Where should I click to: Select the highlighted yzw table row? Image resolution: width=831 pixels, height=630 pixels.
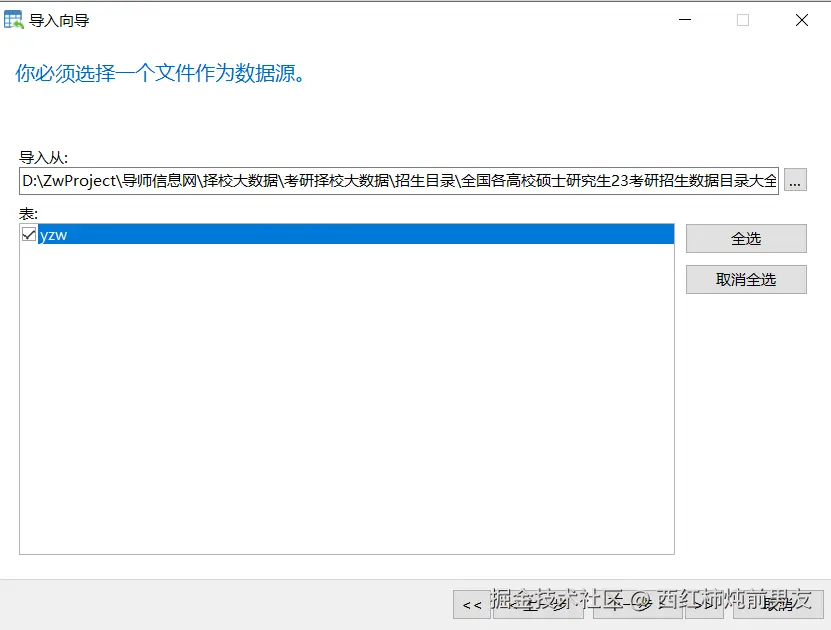[200, 234]
